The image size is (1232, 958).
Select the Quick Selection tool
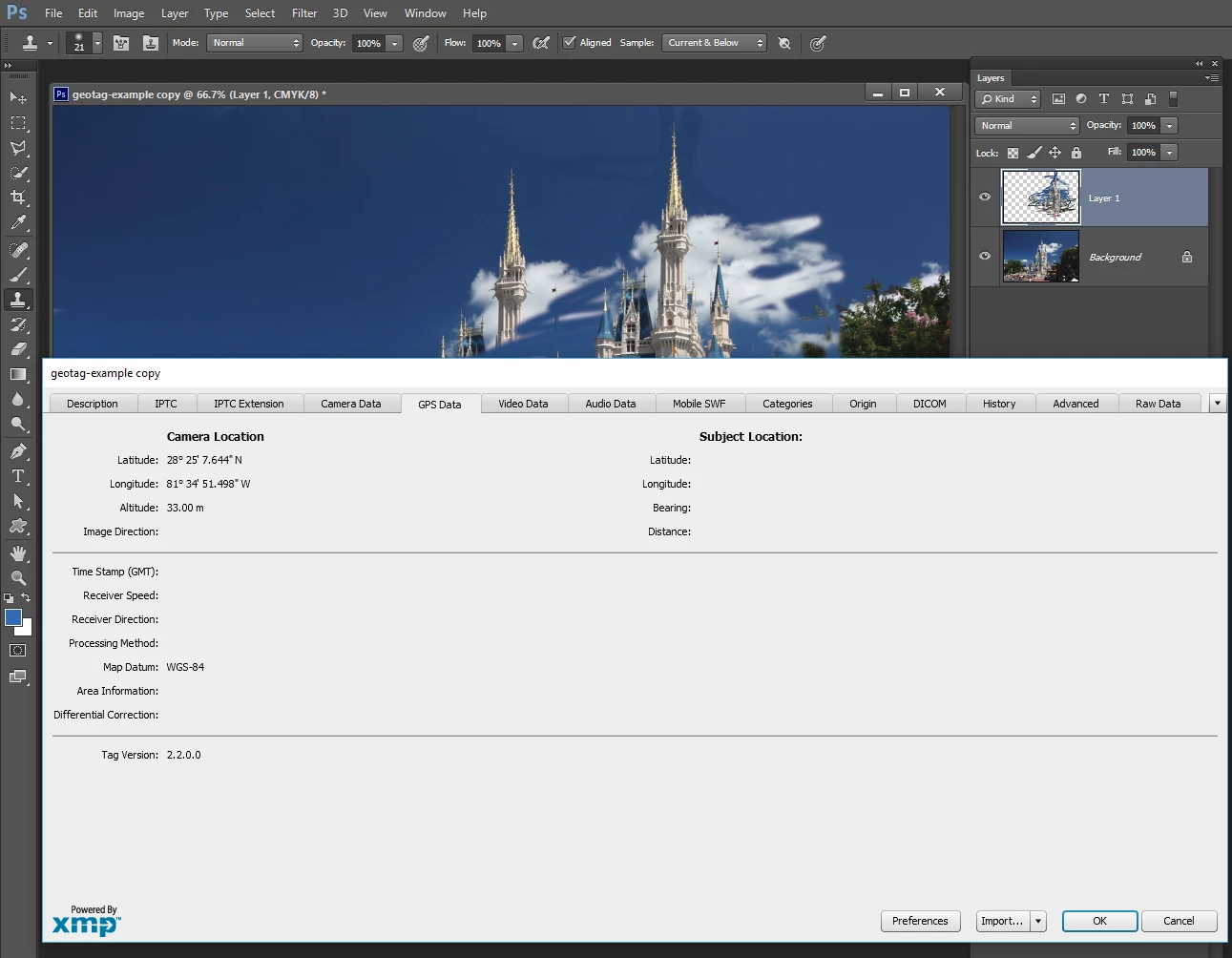18,173
